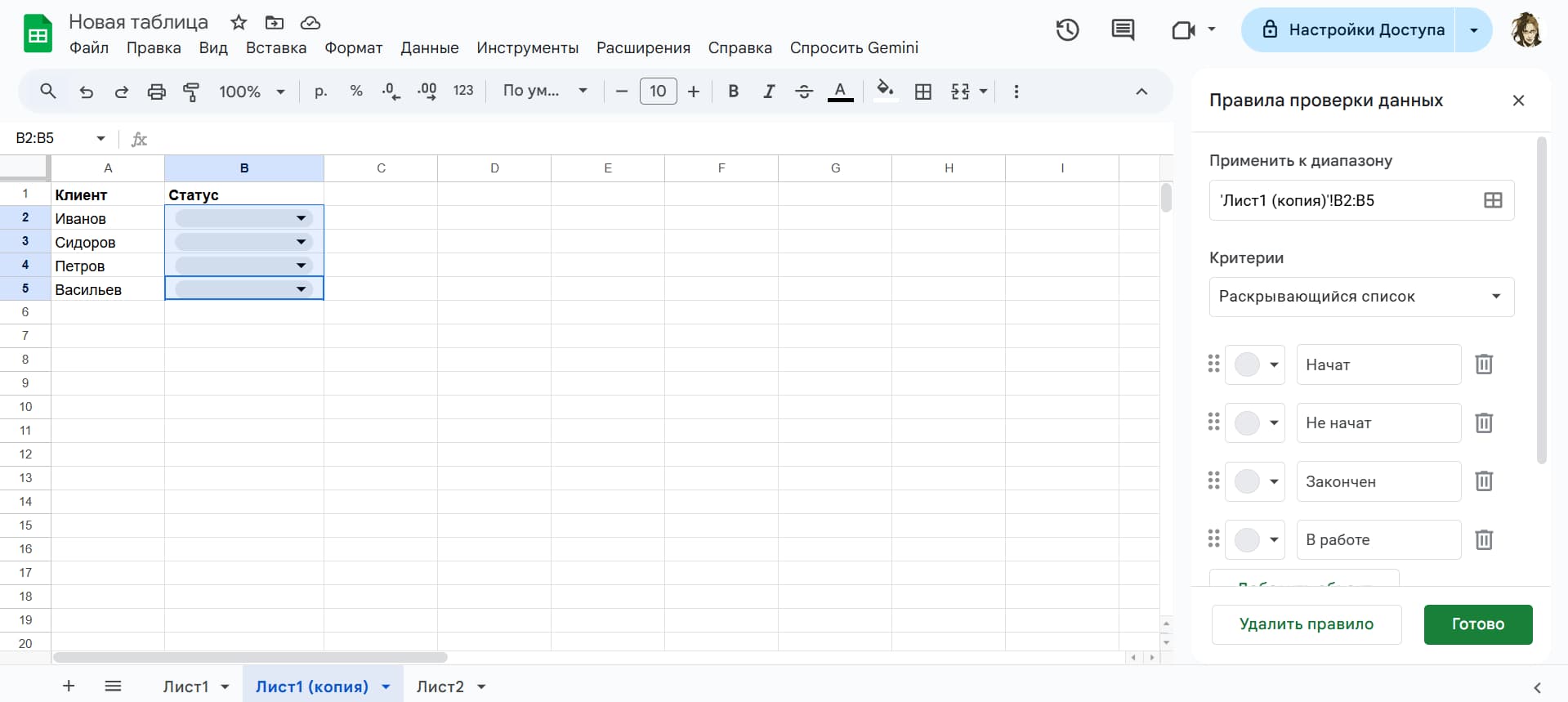
Task: Click the Готово button
Action: point(1477,624)
